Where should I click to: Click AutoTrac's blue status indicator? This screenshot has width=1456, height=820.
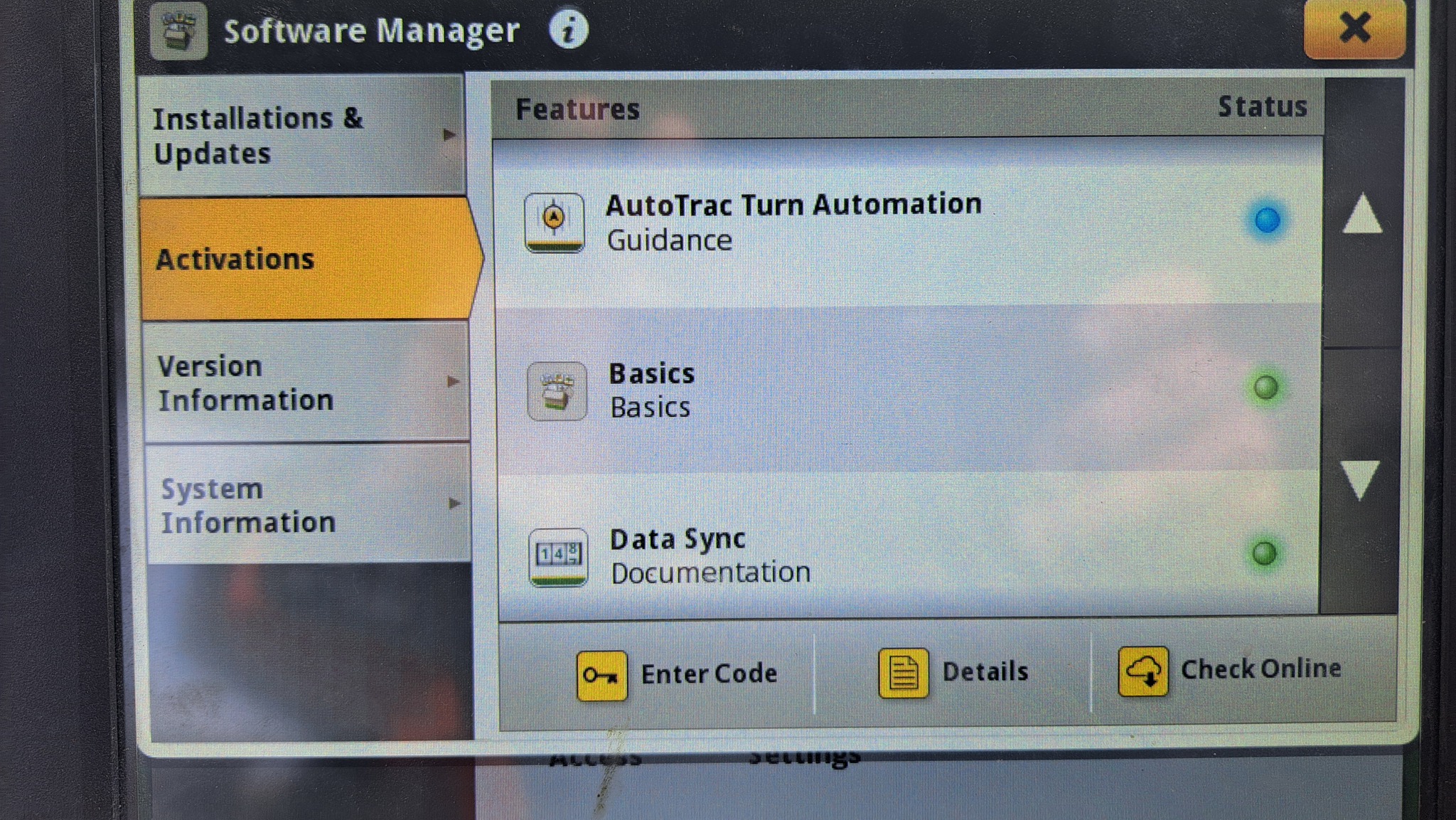1267,220
